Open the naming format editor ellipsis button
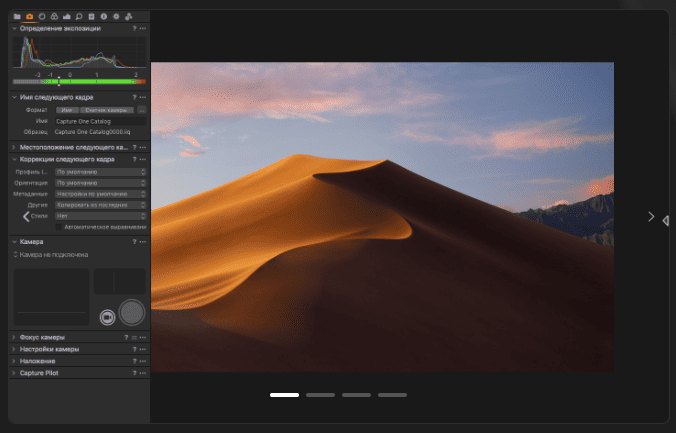 click(x=142, y=110)
